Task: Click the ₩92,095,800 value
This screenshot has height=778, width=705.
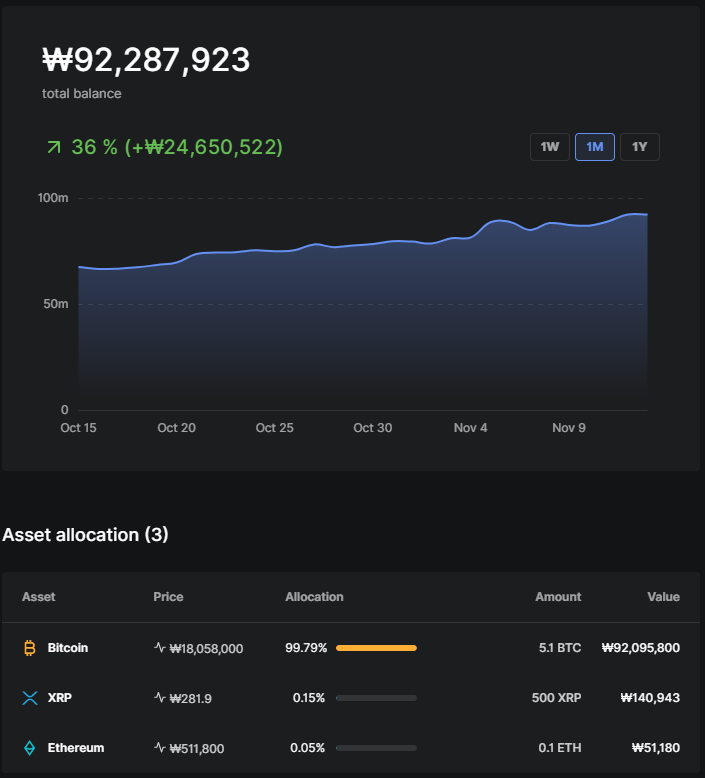Action: click(641, 648)
